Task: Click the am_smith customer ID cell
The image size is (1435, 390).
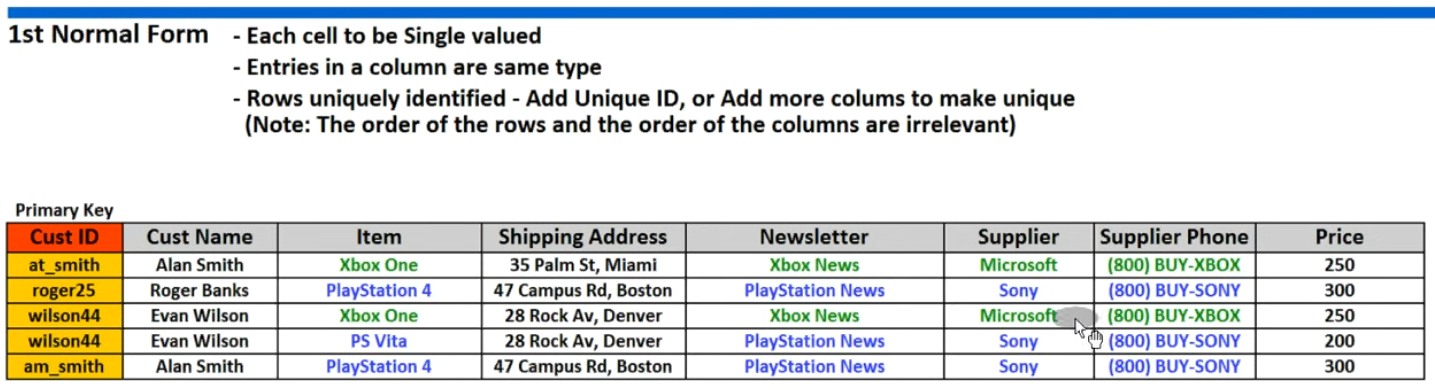Action: (x=65, y=366)
